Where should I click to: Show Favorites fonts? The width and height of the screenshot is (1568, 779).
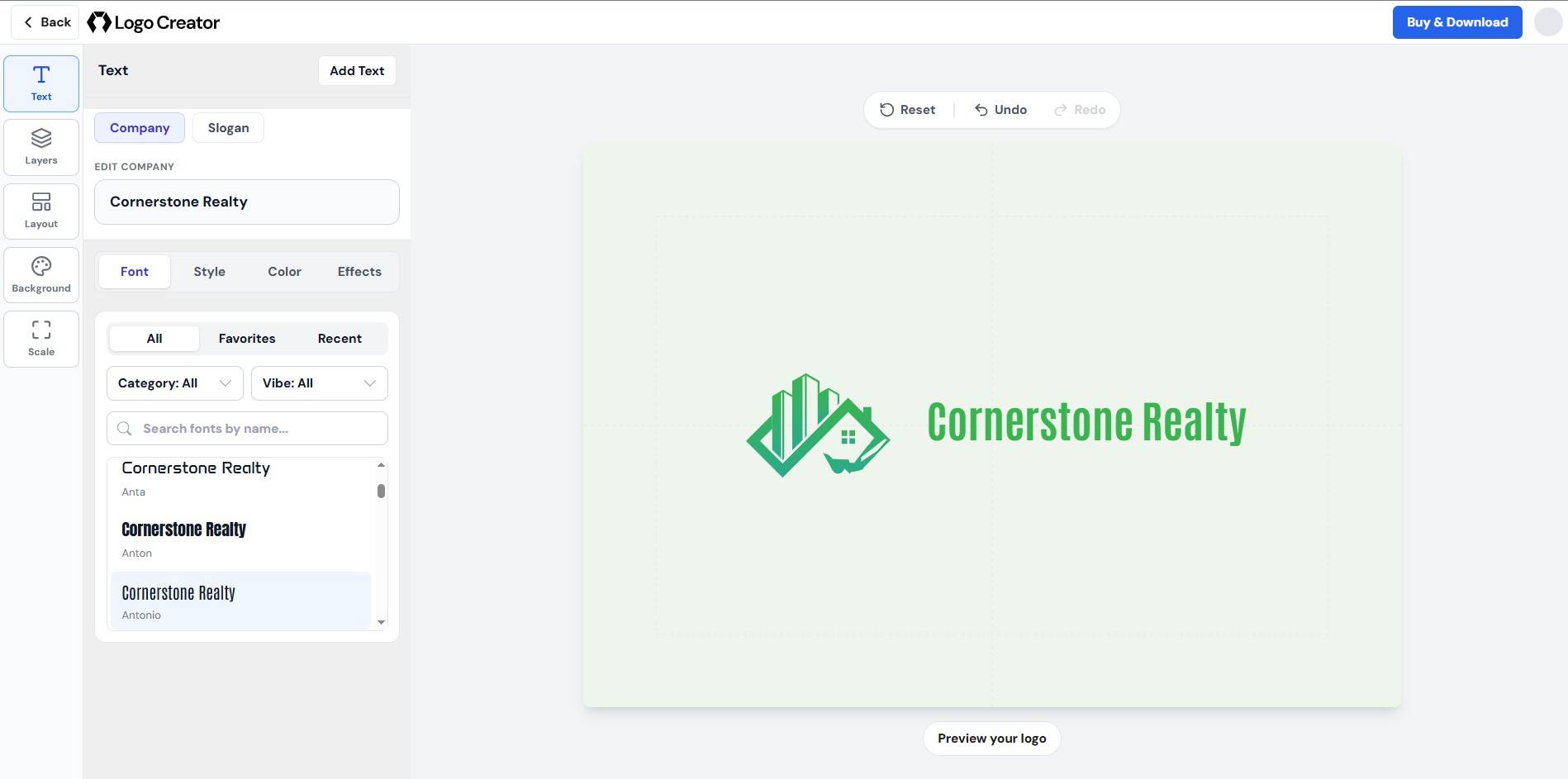click(x=247, y=339)
